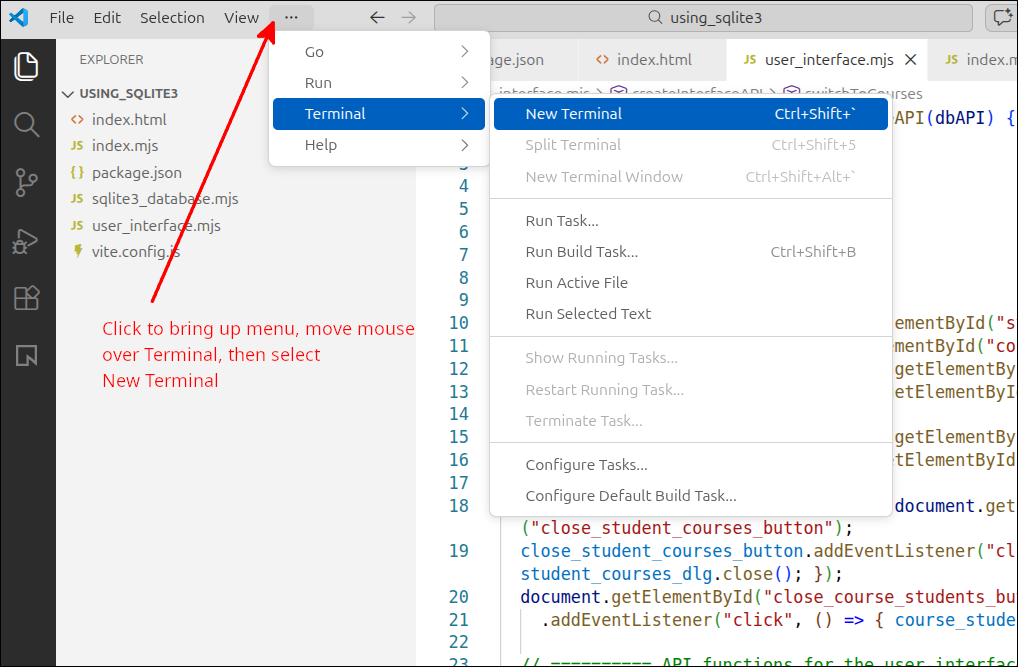Screen dimensions: 1018x667
Task: Click the navigate back arrow
Action: tap(376, 17)
